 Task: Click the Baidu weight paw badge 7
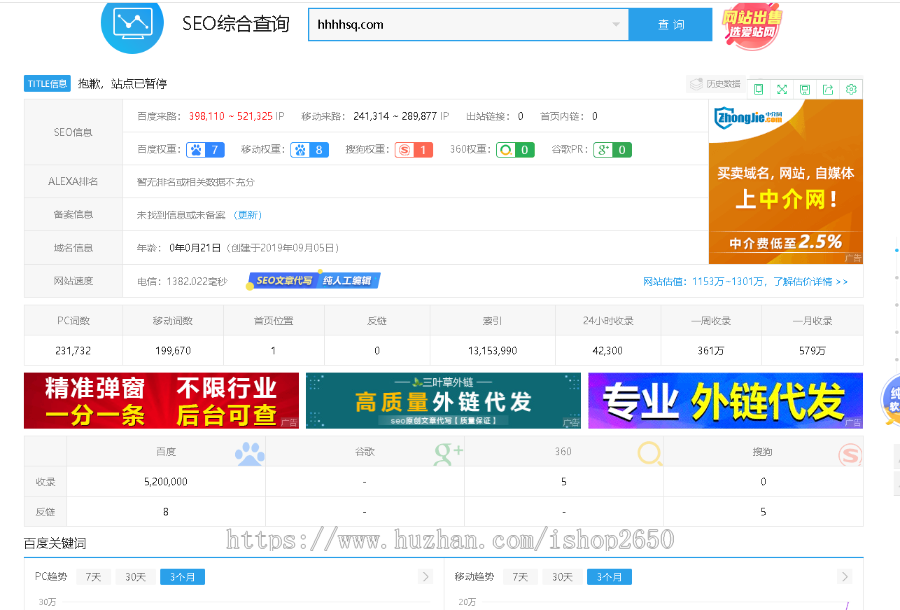point(205,150)
